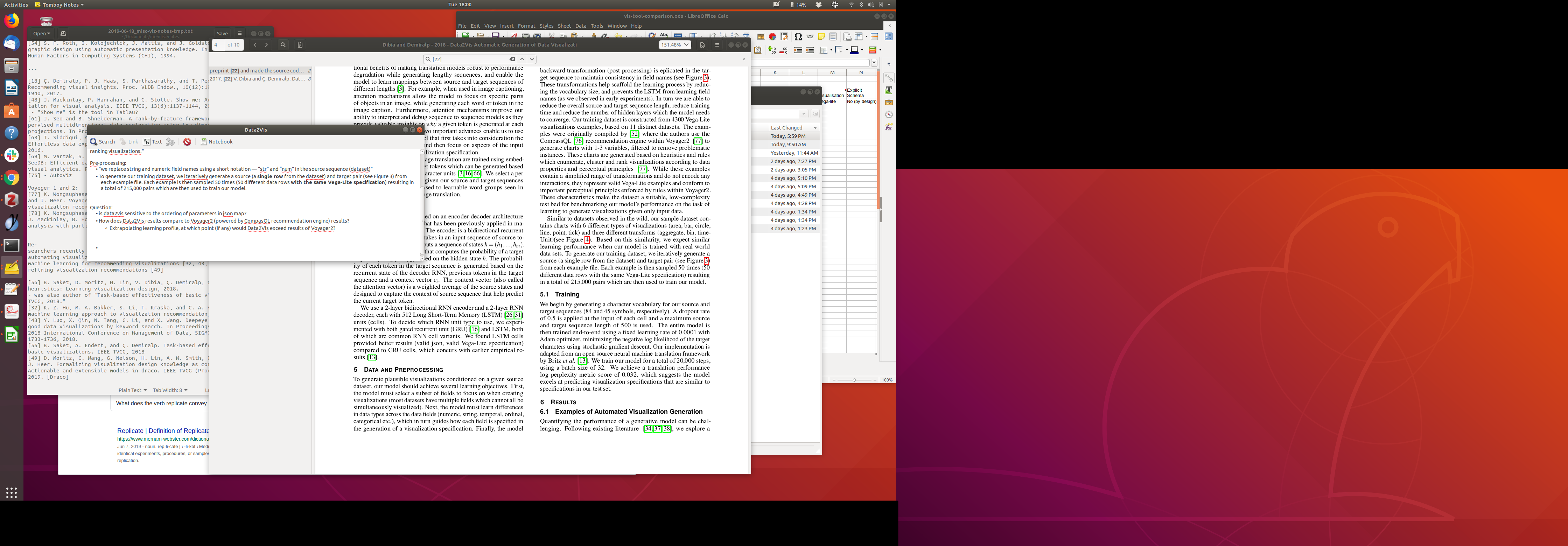Click Search in Data2Vis note toolbar
The height and width of the screenshot is (546, 1568).
(103, 142)
